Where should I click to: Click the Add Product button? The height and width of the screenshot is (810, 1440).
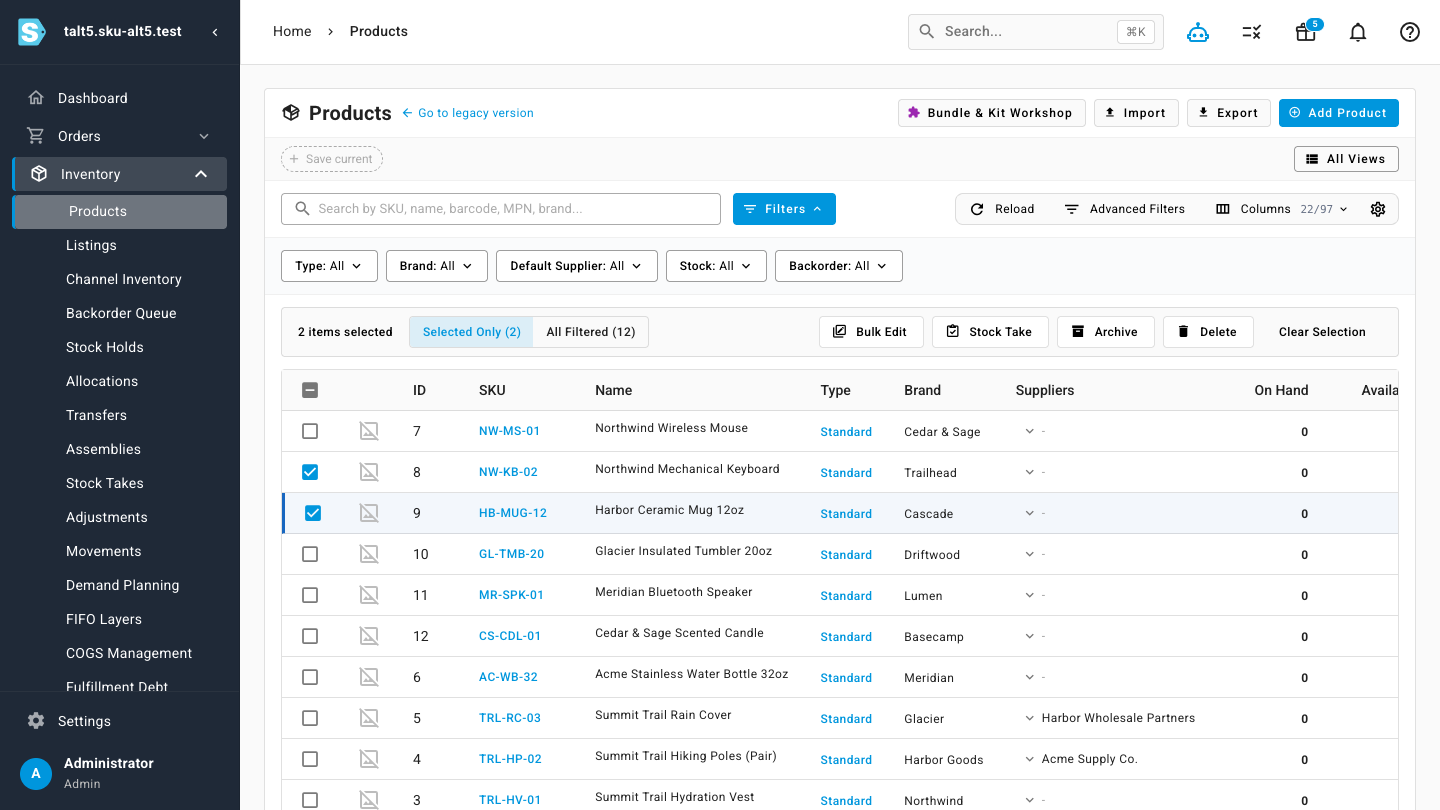click(x=1339, y=113)
